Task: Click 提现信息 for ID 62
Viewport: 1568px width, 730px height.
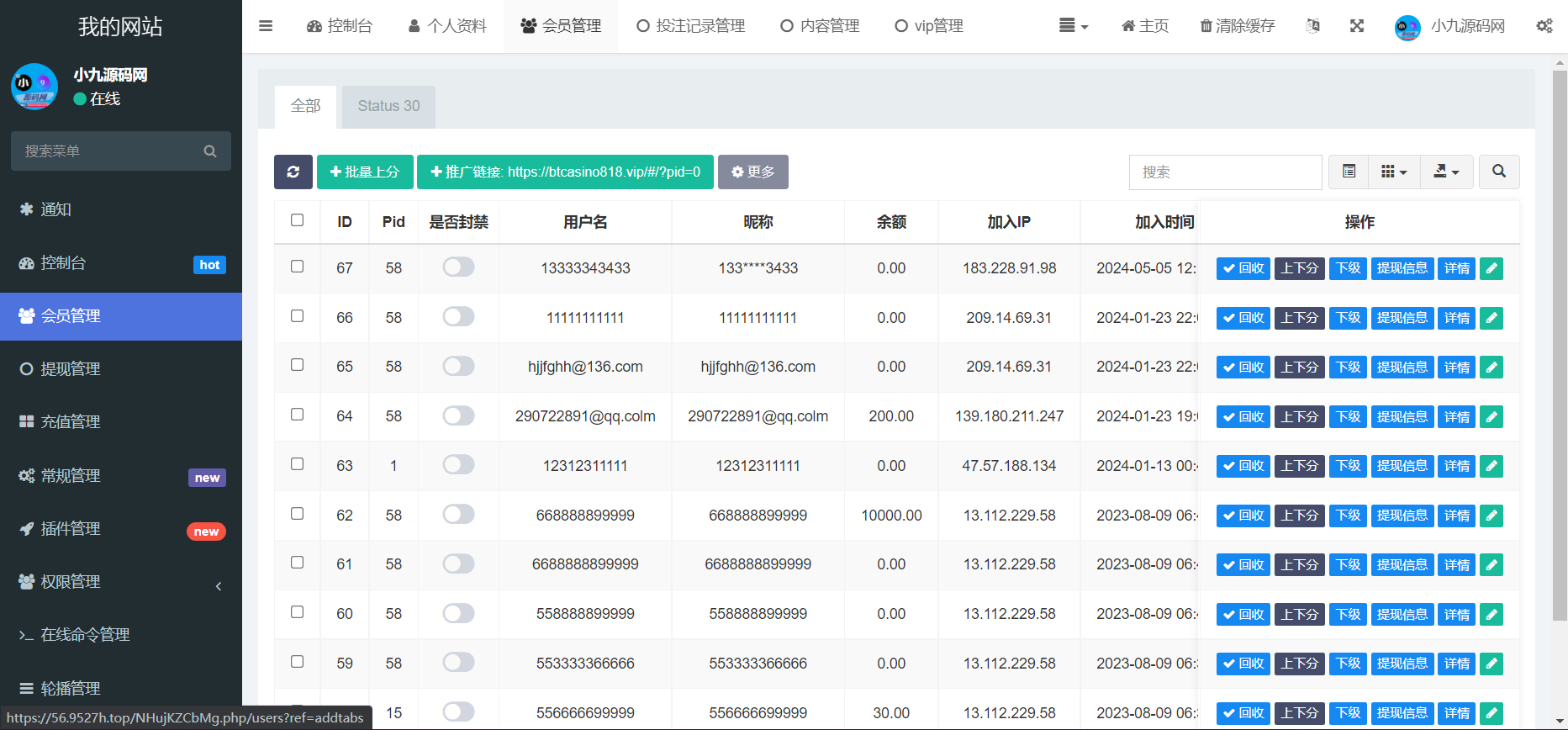Action: click(x=1402, y=516)
